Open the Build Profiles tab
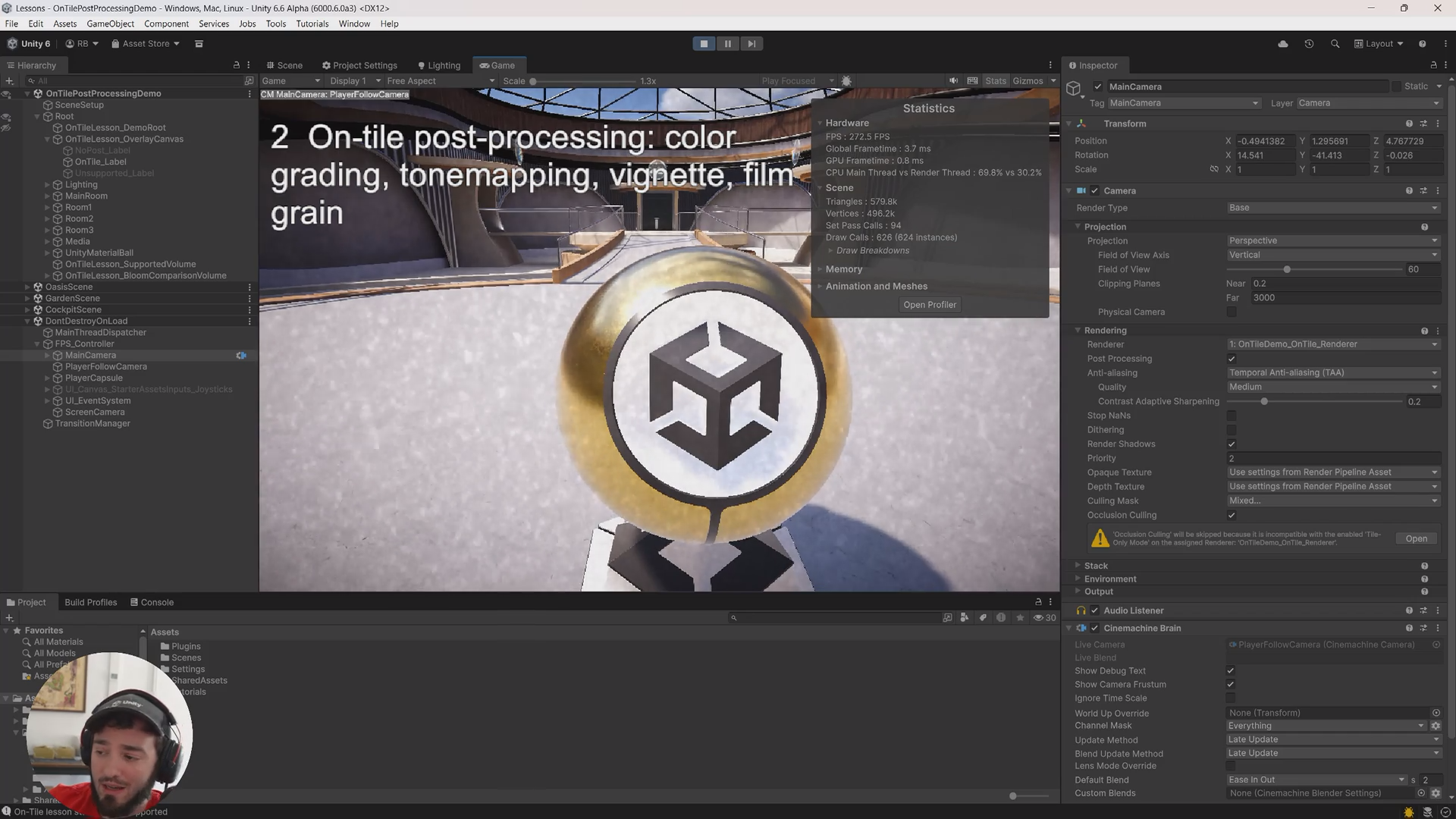The image size is (1456, 819). 91,603
